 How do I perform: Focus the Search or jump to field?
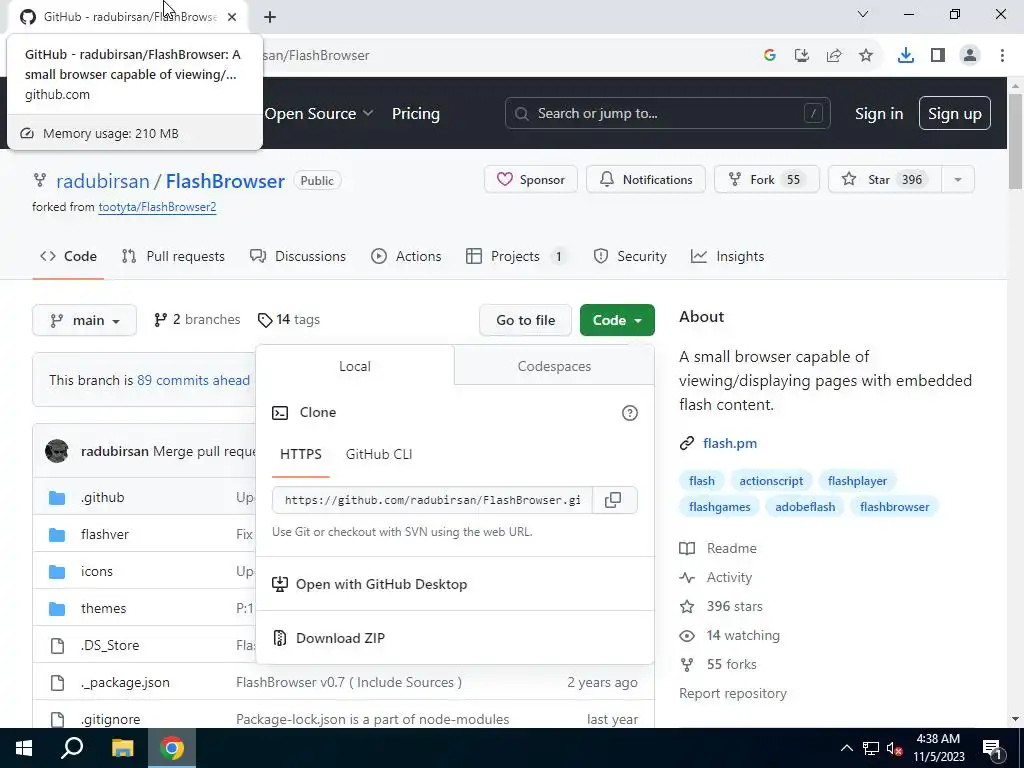click(x=667, y=114)
